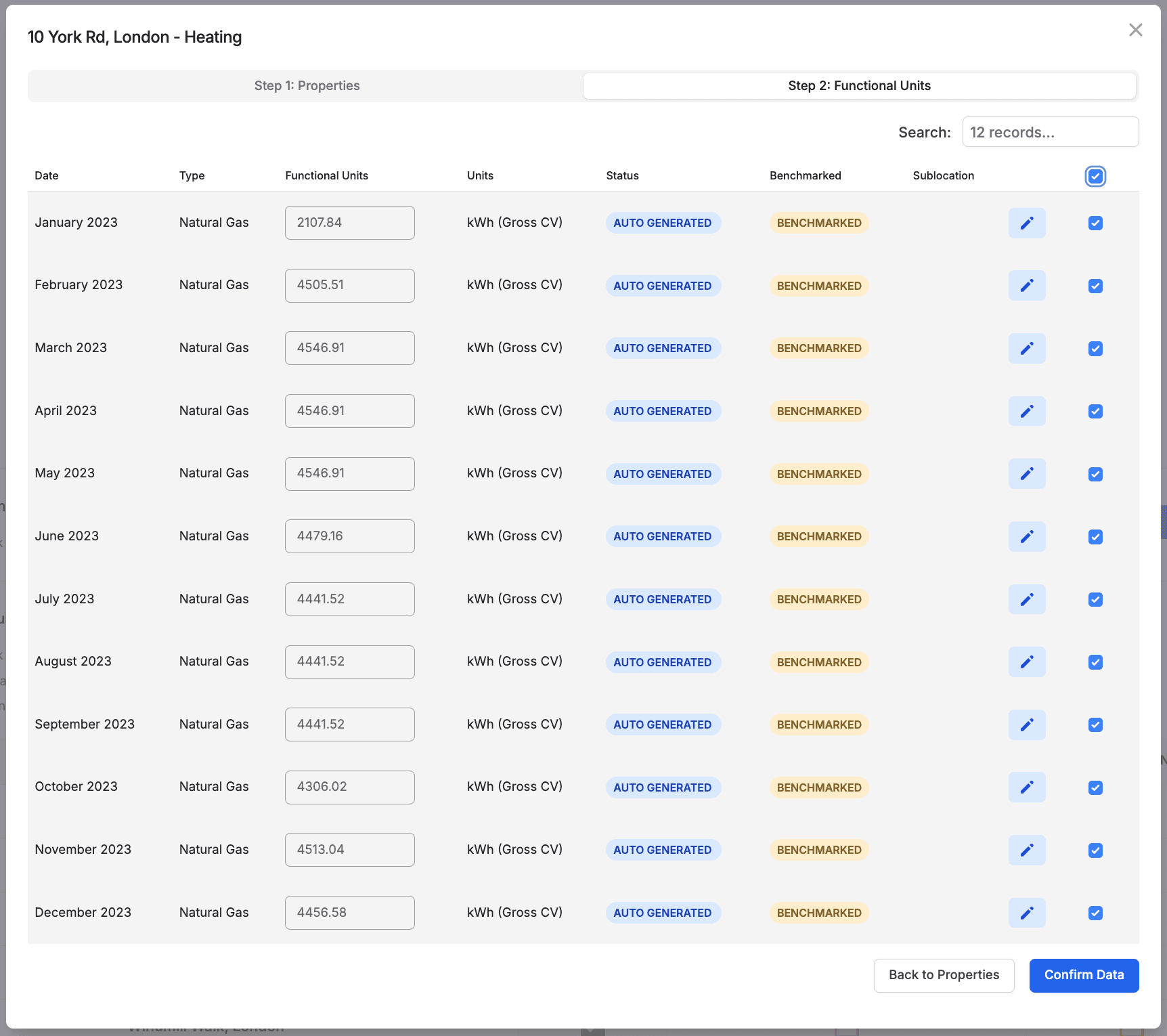Click the pencil icon for February 2023

tap(1026, 286)
